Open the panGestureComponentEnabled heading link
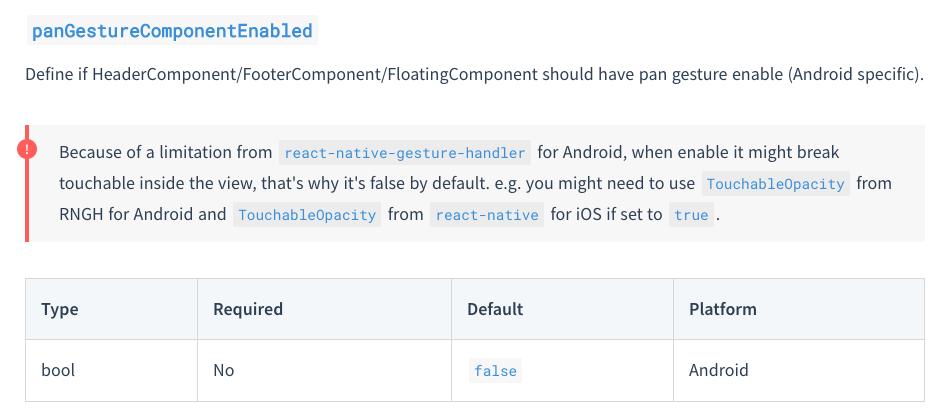This screenshot has height=416, width=945. pos(172,31)
